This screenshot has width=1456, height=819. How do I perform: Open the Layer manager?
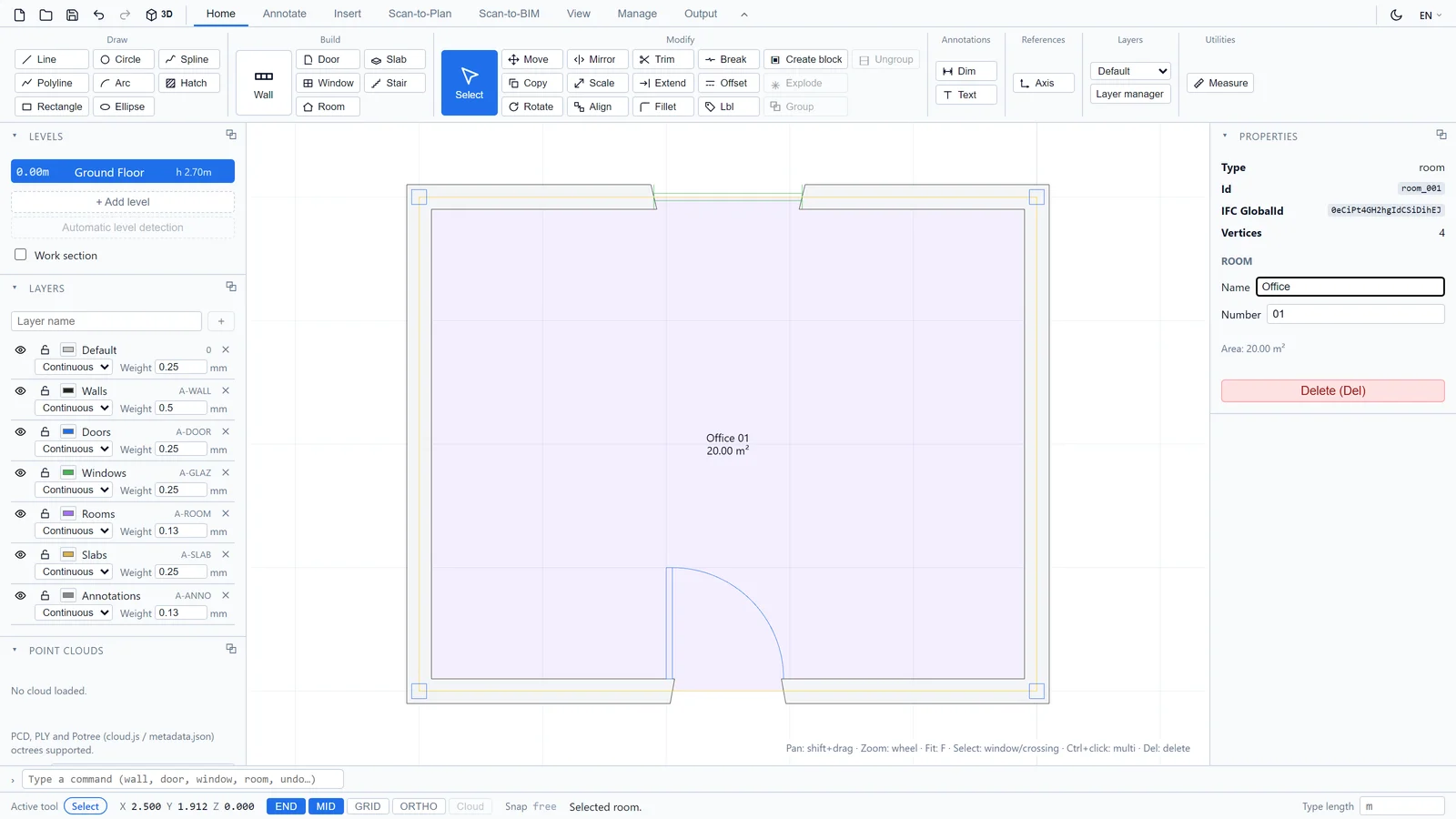pos(1129,94)
